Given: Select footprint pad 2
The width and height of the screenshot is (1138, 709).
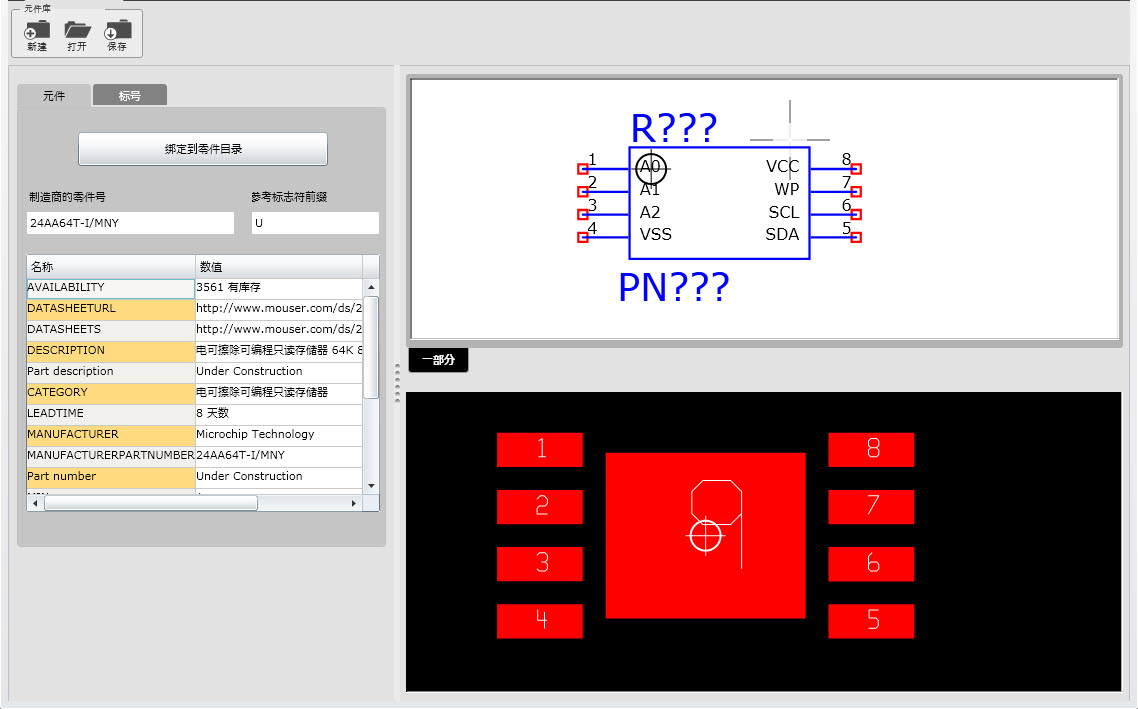Looking at the screenshot, I should (539, 507).
